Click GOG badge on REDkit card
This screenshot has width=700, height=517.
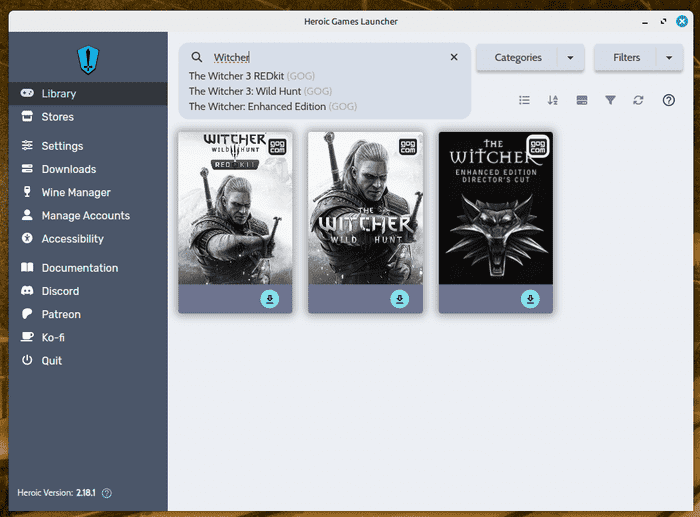(278, 146)
